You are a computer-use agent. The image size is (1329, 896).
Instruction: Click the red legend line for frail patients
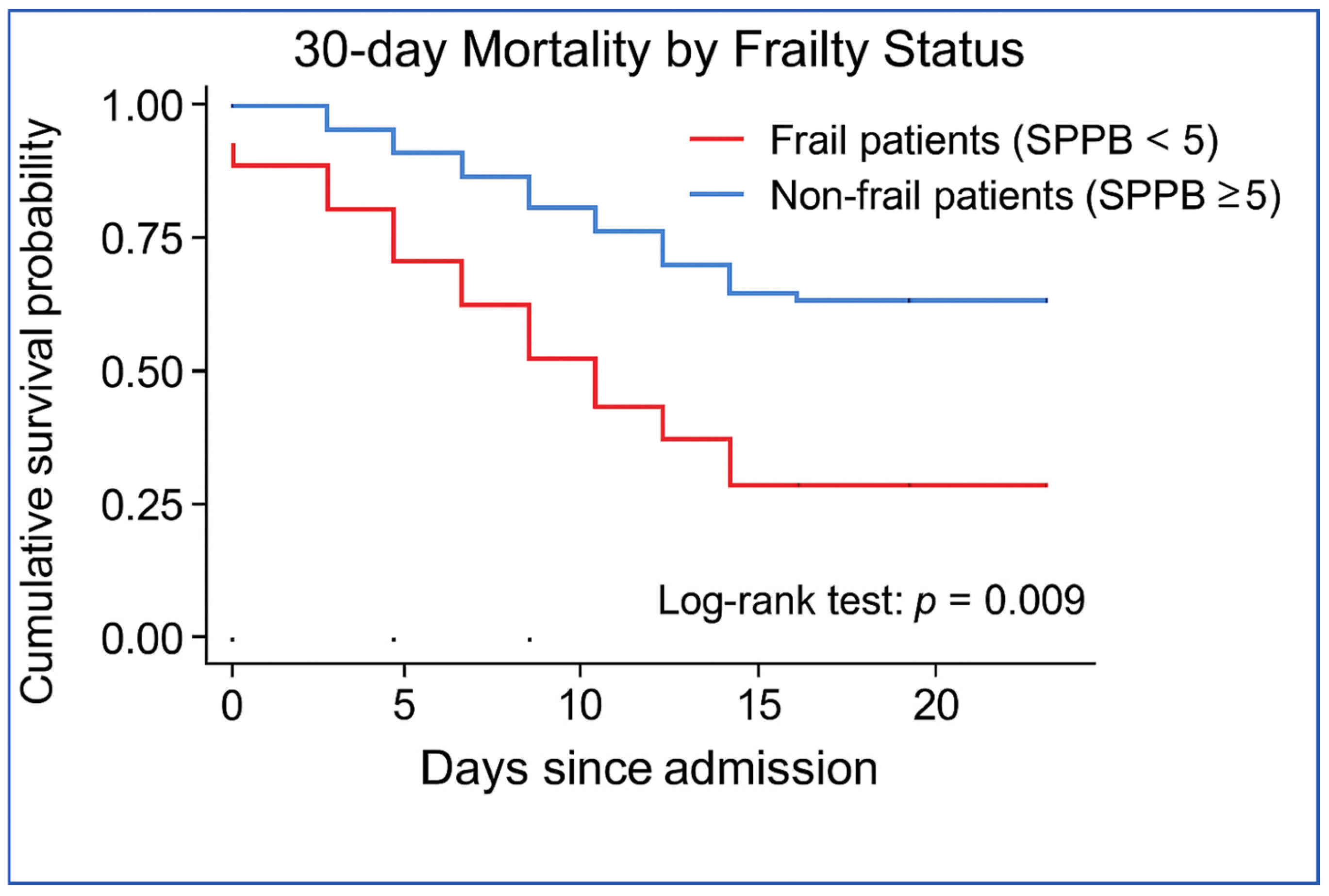[716, 139]
